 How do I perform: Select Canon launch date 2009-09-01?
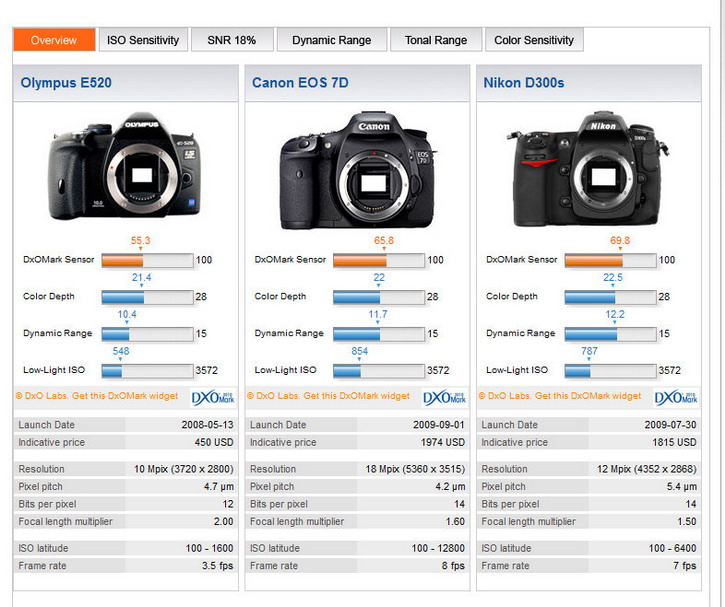tap(439, 424)
